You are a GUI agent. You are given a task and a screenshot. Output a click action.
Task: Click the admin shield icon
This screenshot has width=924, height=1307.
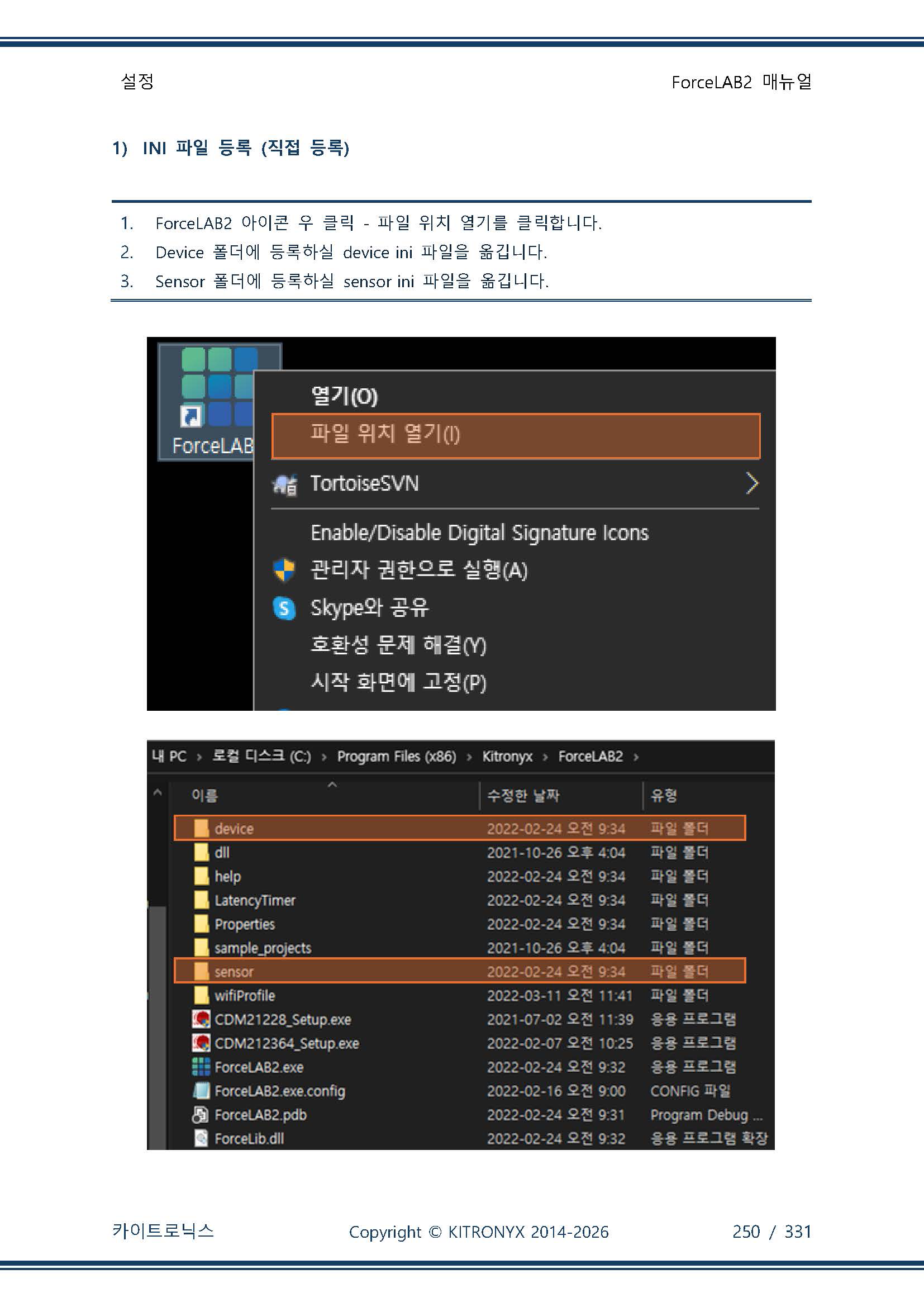pyautogui.click(x=284, y=571)
